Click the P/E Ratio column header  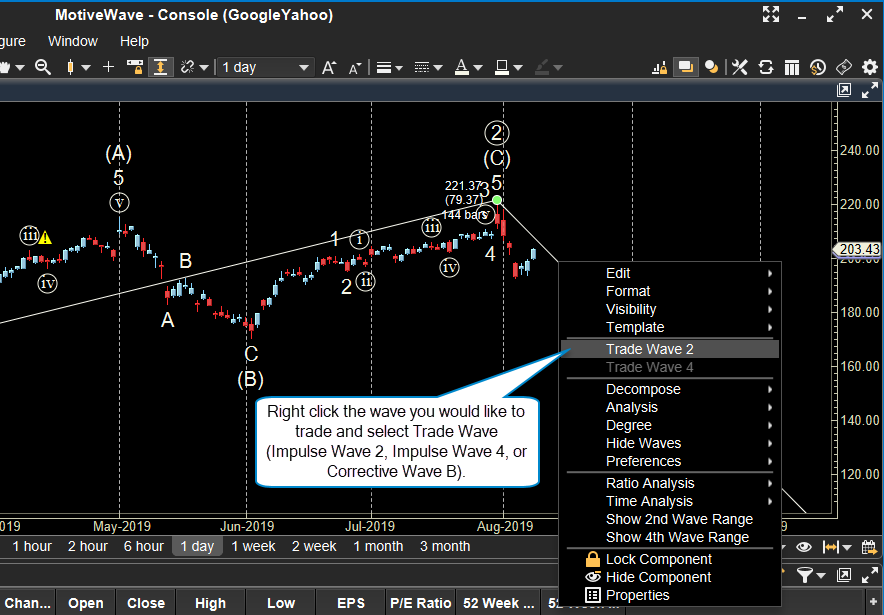coord(420,603)
